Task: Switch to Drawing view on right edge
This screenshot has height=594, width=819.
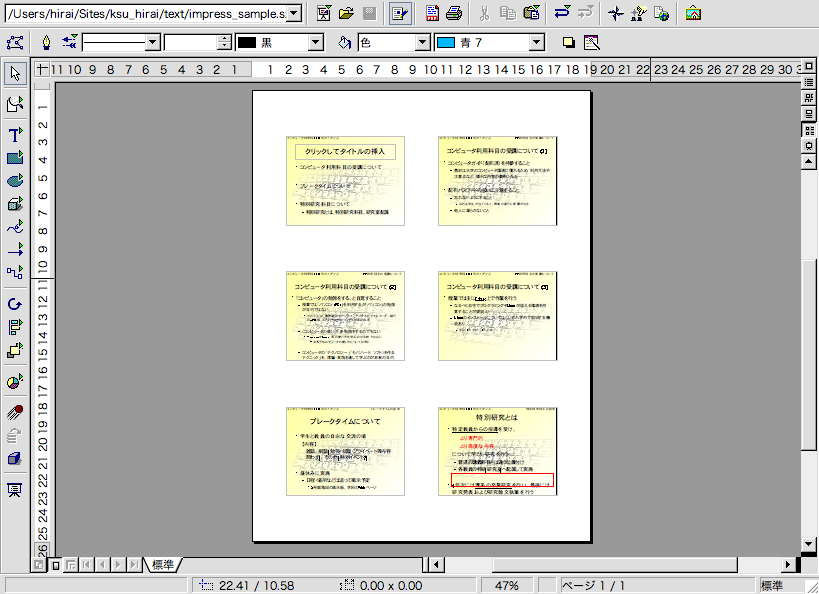Action: (x=809, y=66)
